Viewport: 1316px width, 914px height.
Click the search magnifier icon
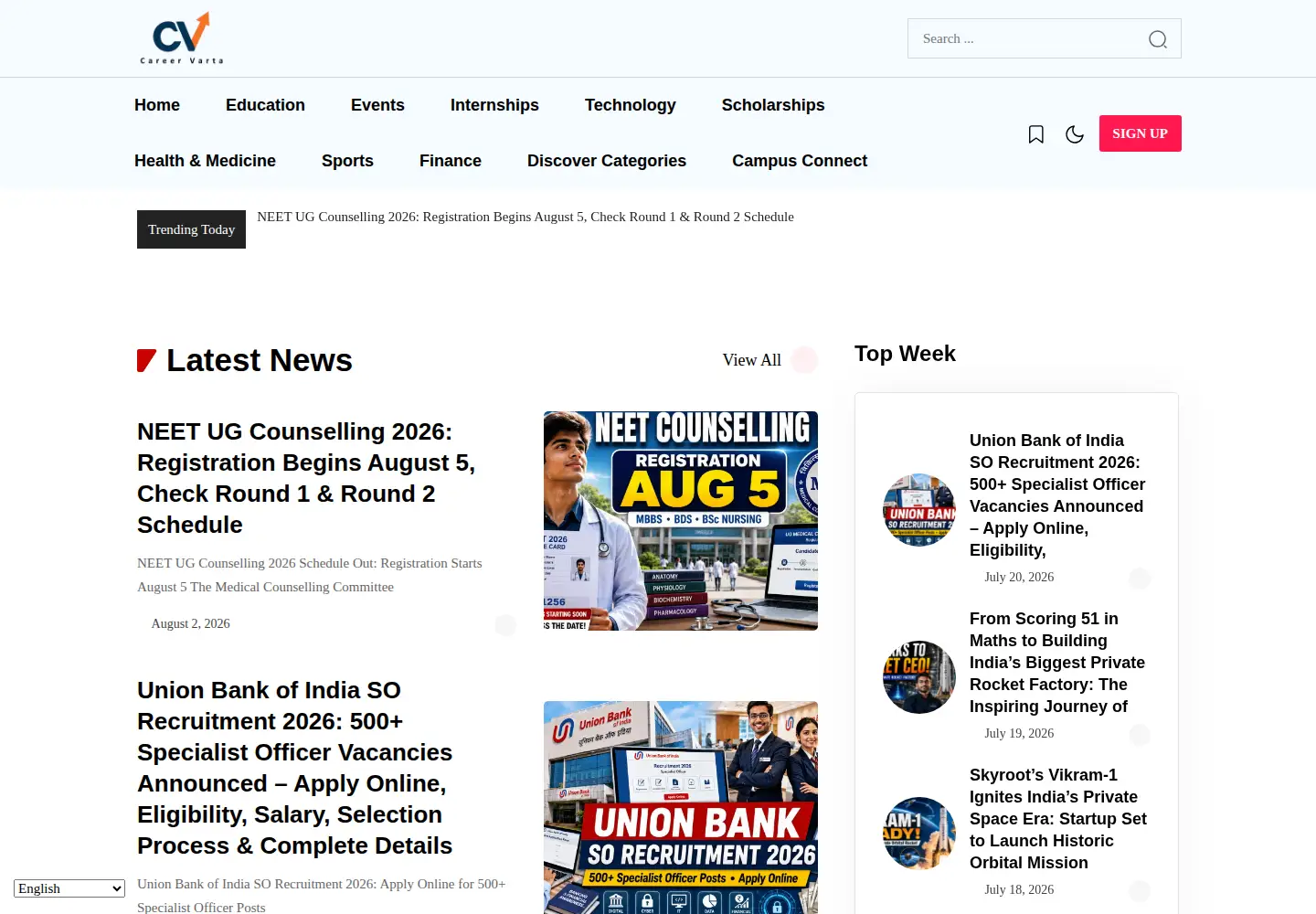coord(1157,39)
